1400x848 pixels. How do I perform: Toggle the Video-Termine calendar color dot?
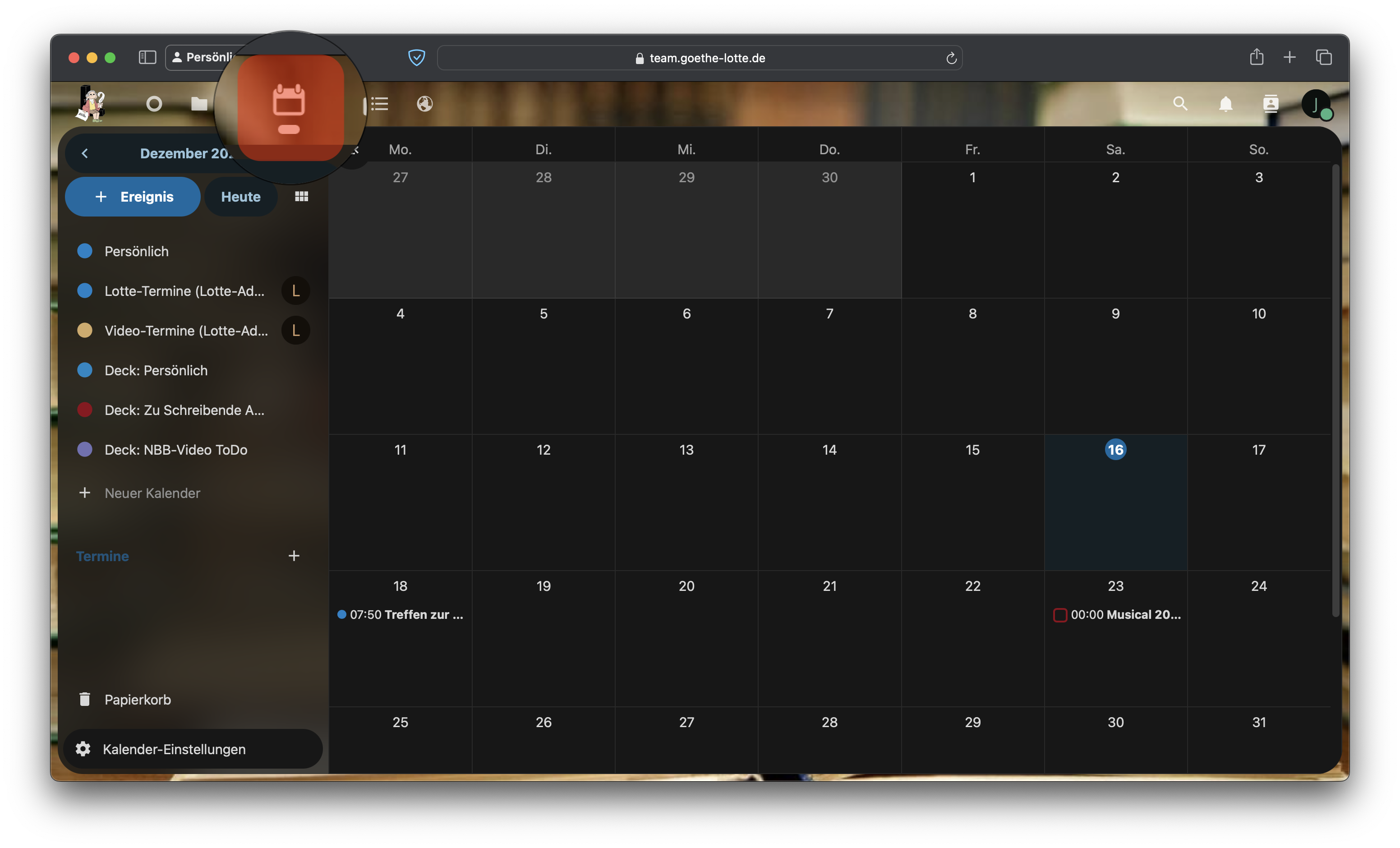pos(85,331)
